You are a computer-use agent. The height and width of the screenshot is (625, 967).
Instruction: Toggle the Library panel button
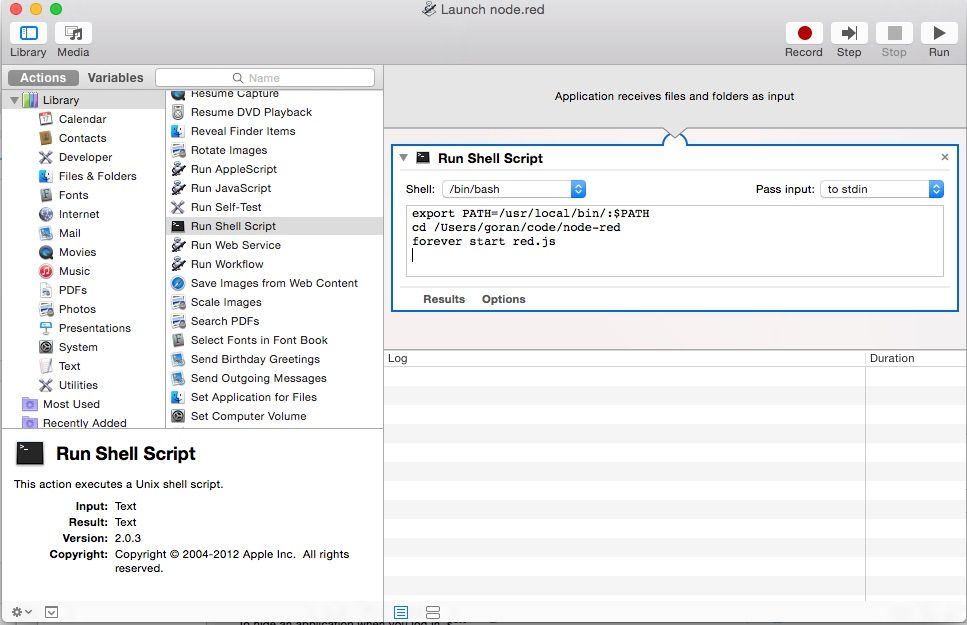(29, 33)
